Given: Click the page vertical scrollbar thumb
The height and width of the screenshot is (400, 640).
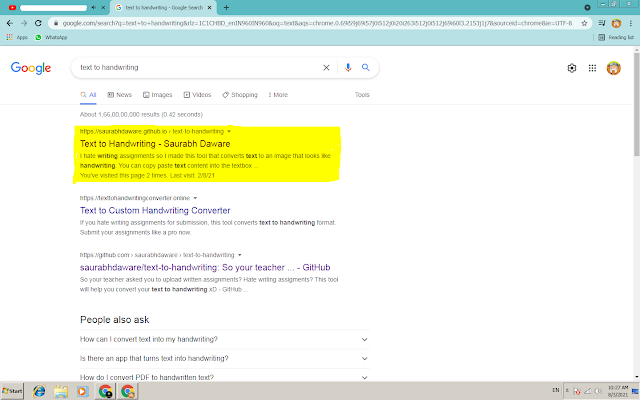Looking at the screenshot, I should tap(636, 104).
